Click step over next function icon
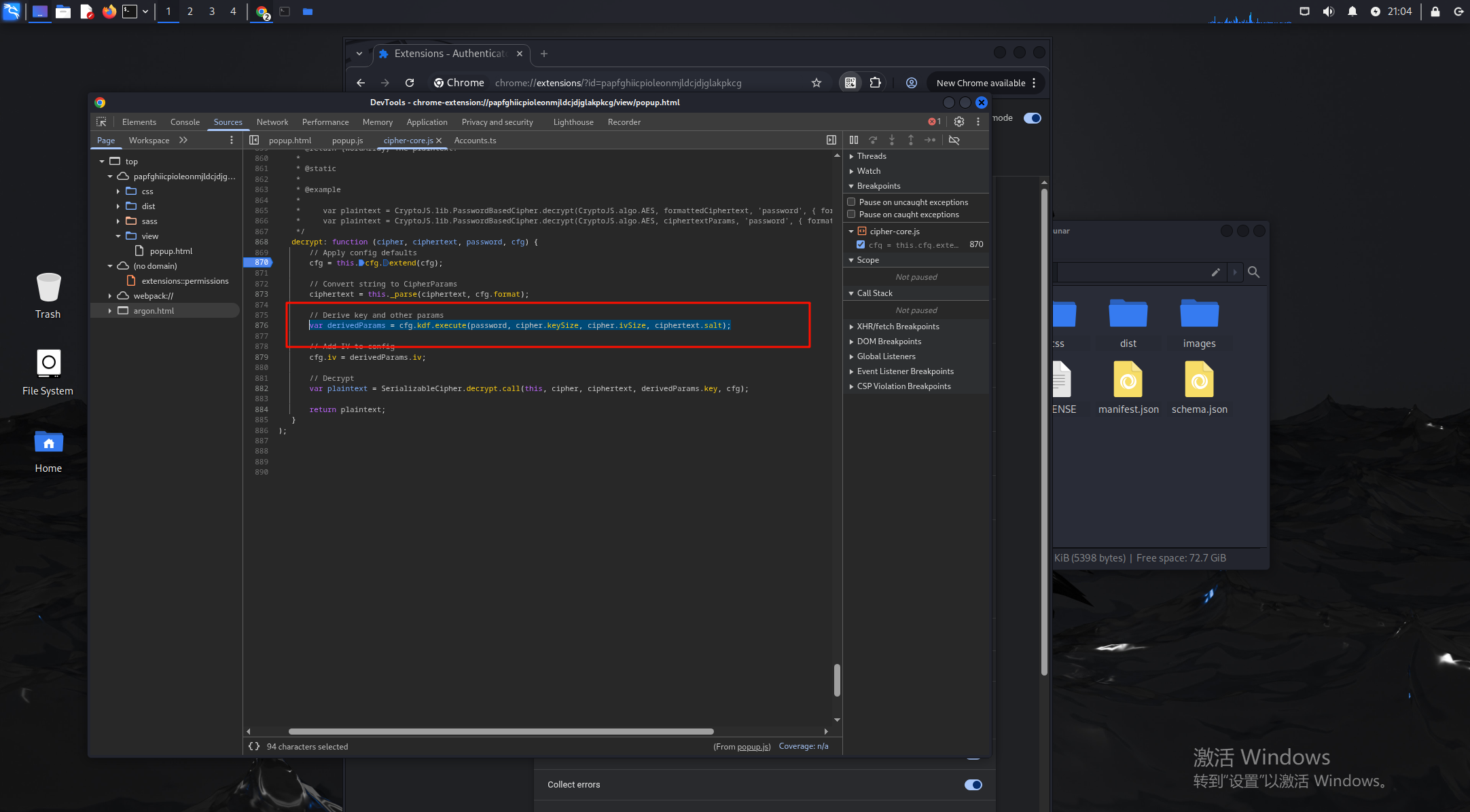1470x812 pixels. click(873, 140)
